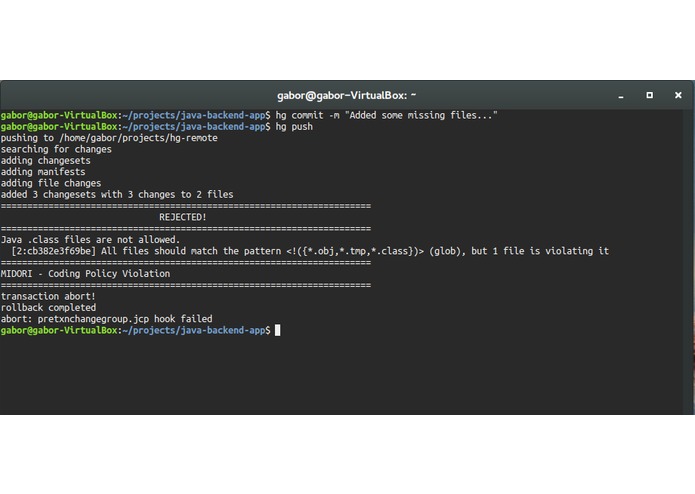Image resolution: width=695 pixels, height=494 pixels.
Task: Click the 'transaction abort!' line
Action: coord(48,296)
